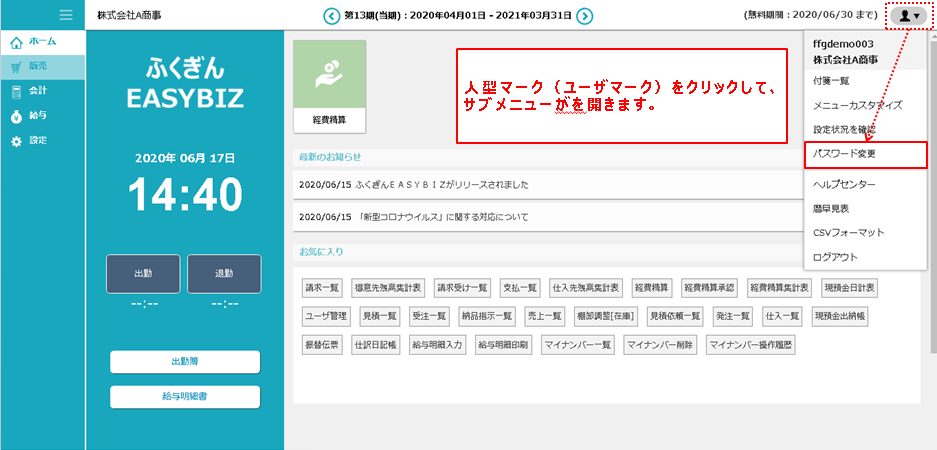The height and width of the screenshot is (450, 937).
Task: Click the 給与明細印刷 favorite button
Action: click(x=503, y=344)
